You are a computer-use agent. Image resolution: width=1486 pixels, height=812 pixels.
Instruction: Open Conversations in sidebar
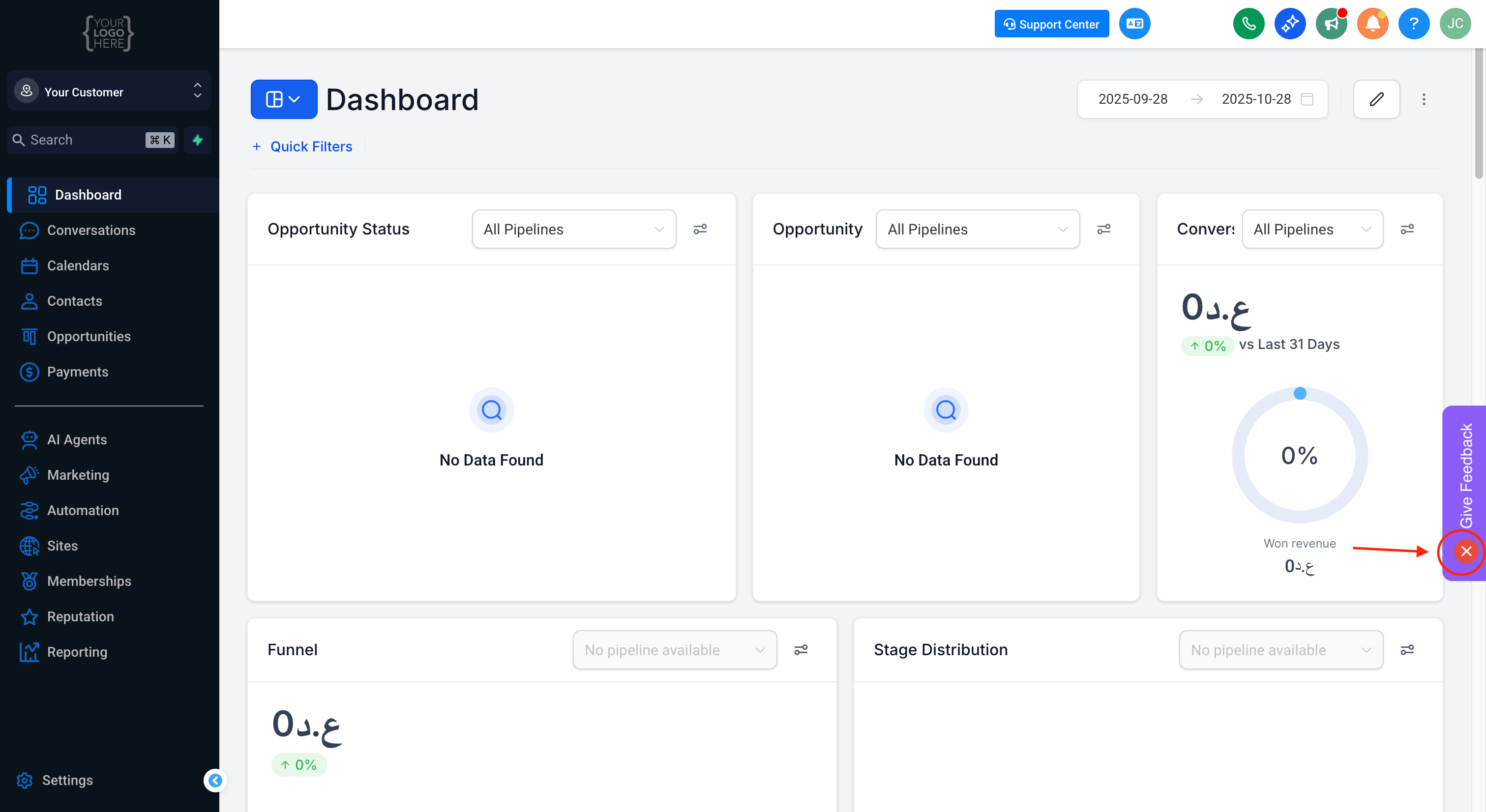pos(91,230)
